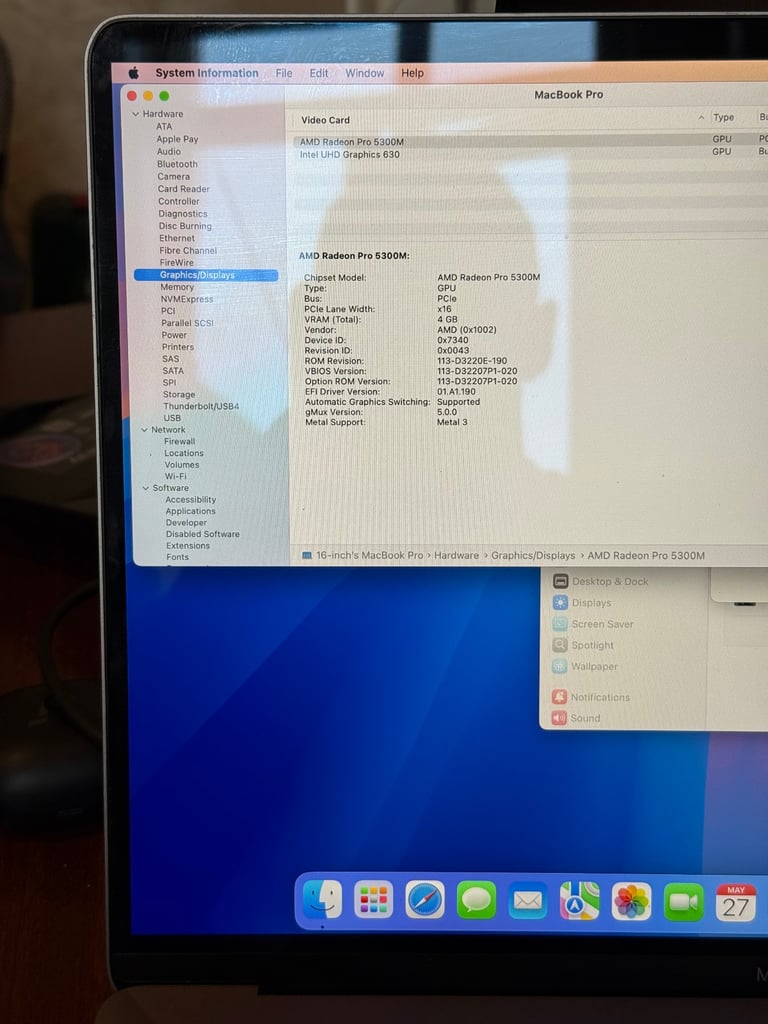Select FireWire in the sidebar

pos(176,263)
